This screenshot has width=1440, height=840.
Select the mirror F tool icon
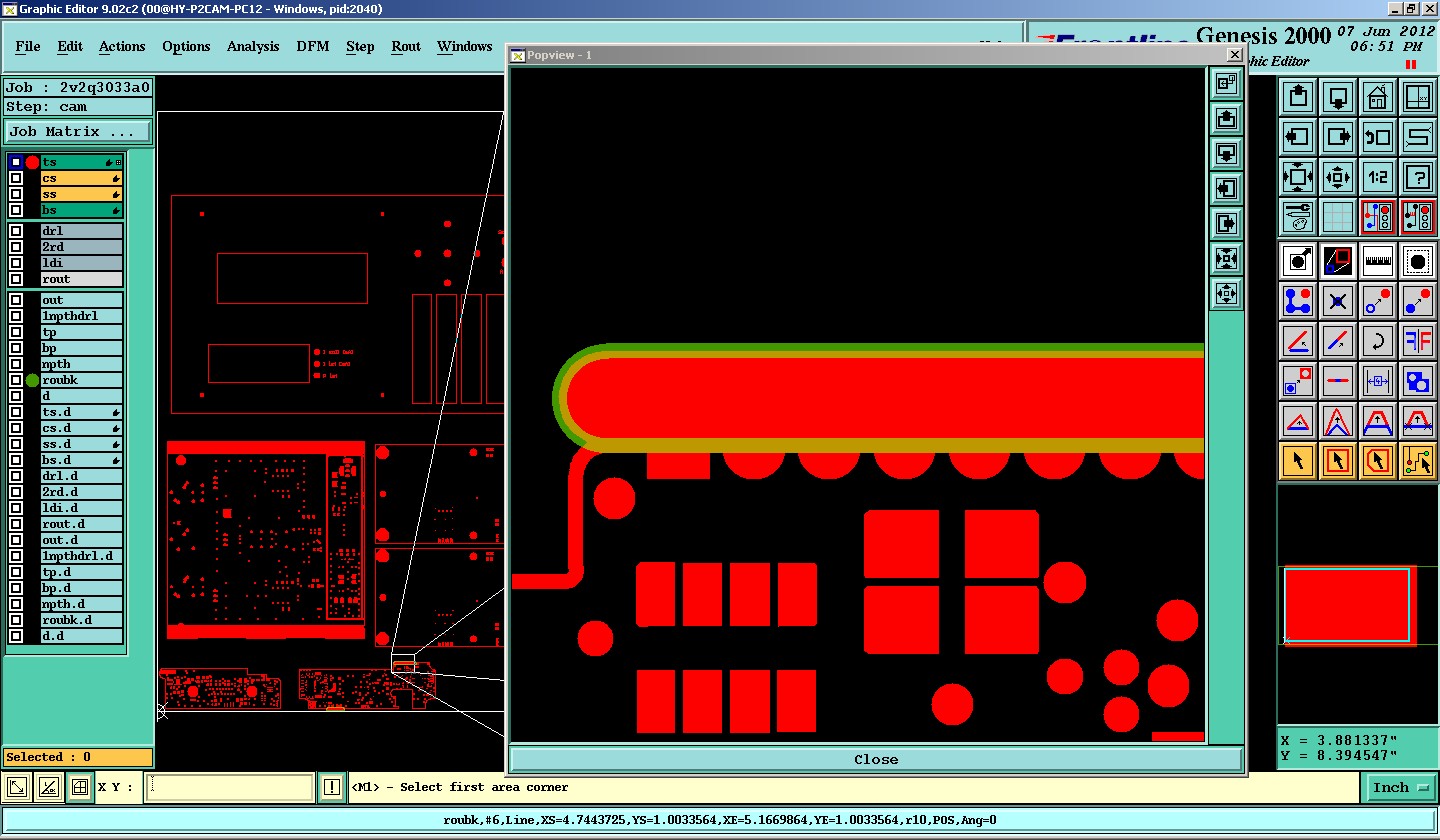(1418, 341)
